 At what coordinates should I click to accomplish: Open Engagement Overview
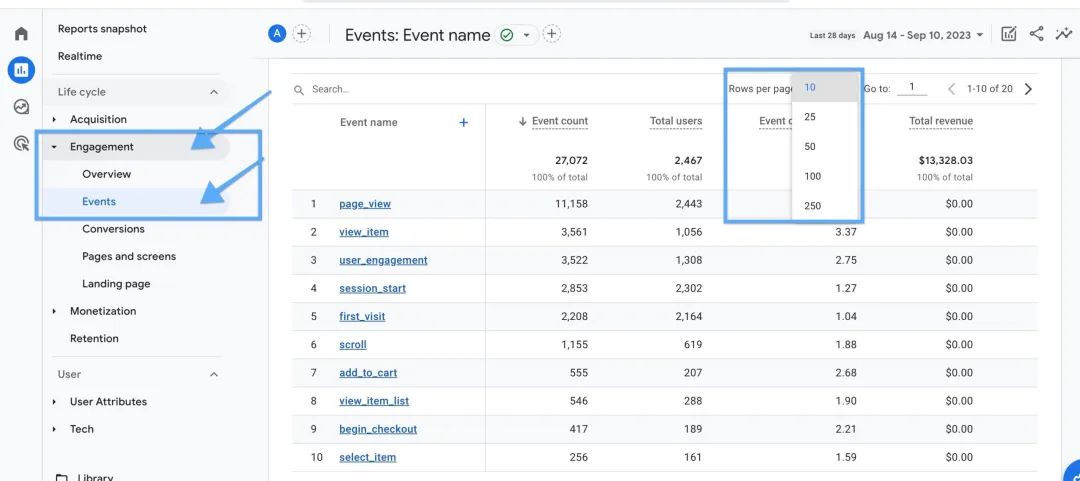point(106,174)
